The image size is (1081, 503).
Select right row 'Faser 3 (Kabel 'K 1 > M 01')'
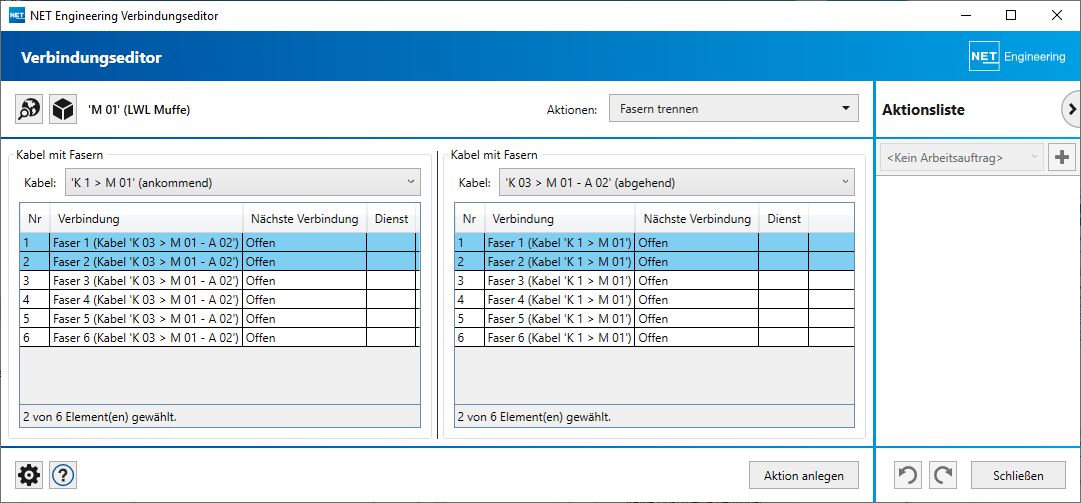click(x=654, y=281)
